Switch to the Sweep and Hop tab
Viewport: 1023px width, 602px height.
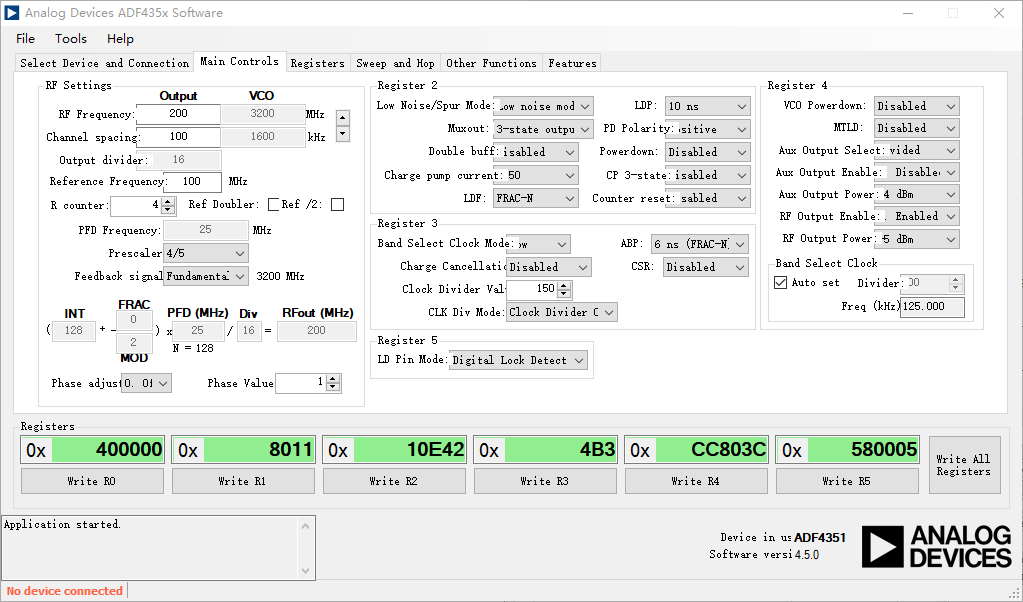[395, 63]
